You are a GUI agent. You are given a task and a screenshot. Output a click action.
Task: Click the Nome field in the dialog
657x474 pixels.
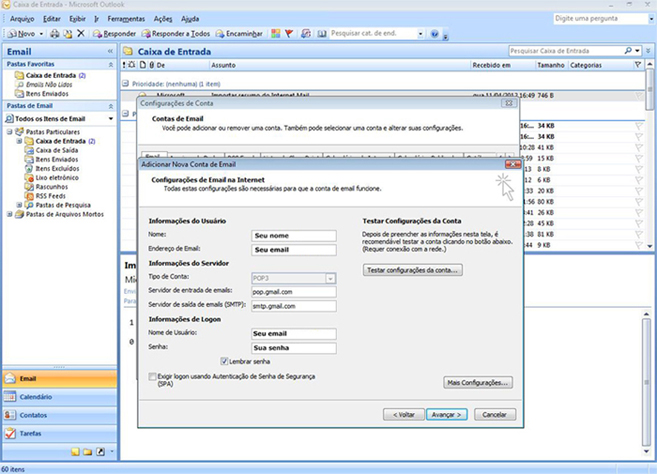pyautogui.click(x=294, y=236)
